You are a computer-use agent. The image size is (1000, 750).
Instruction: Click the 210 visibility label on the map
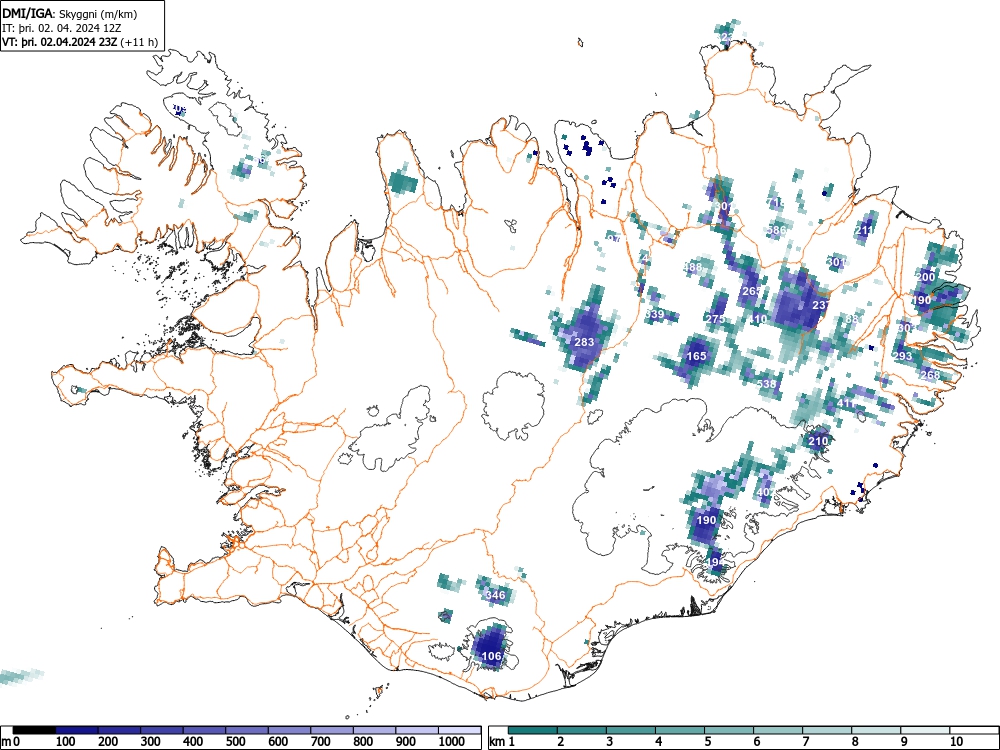[x=818, y=441]
